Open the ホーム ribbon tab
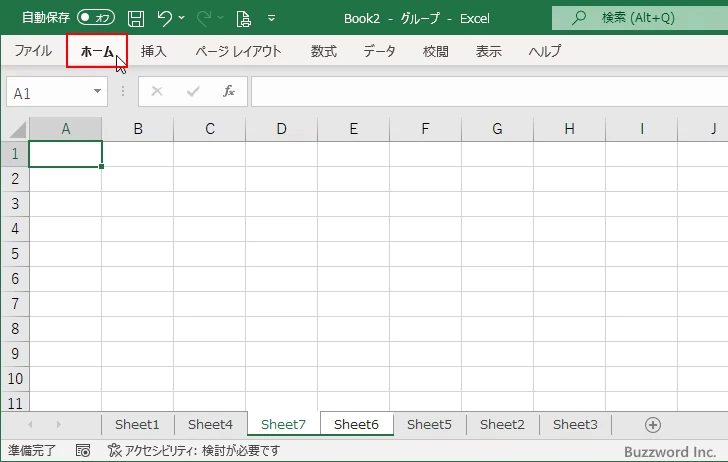 click(x=97, y=51)
